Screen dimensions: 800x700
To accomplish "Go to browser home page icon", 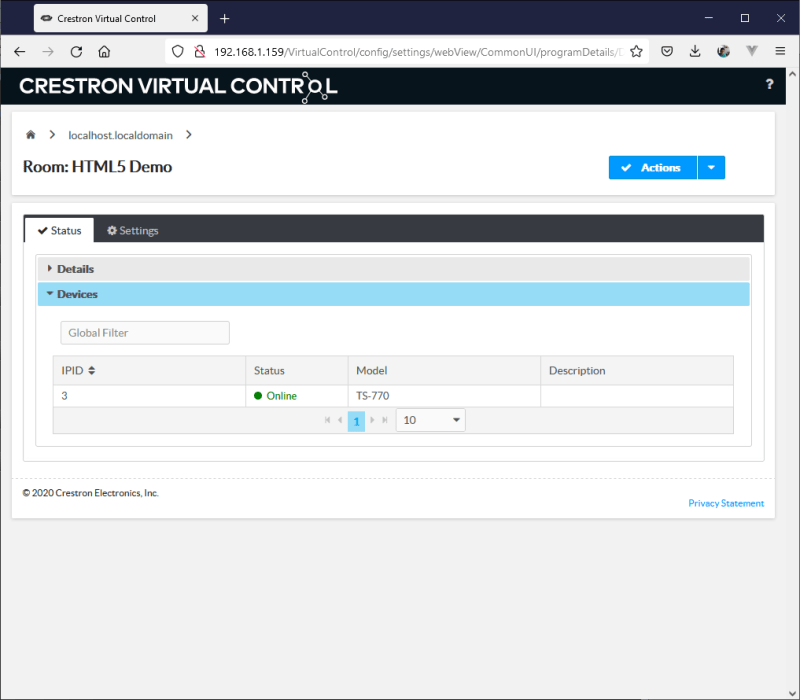I will coord(104,52).
